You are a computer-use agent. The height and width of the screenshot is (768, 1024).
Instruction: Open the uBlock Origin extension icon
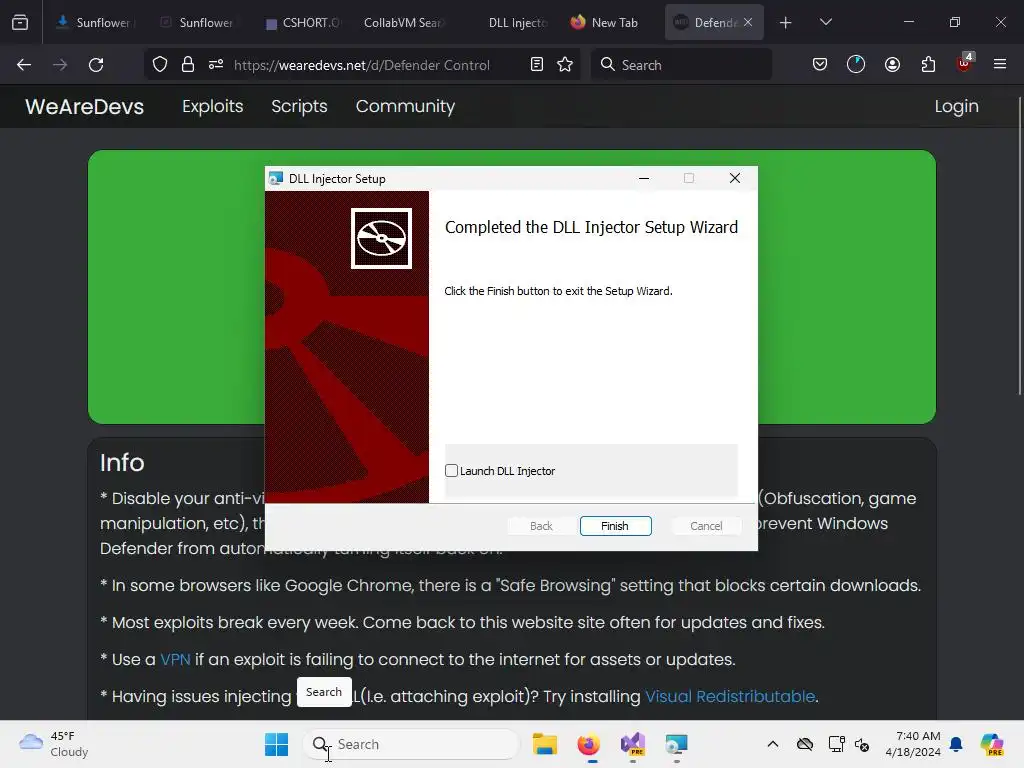point(965,63)
